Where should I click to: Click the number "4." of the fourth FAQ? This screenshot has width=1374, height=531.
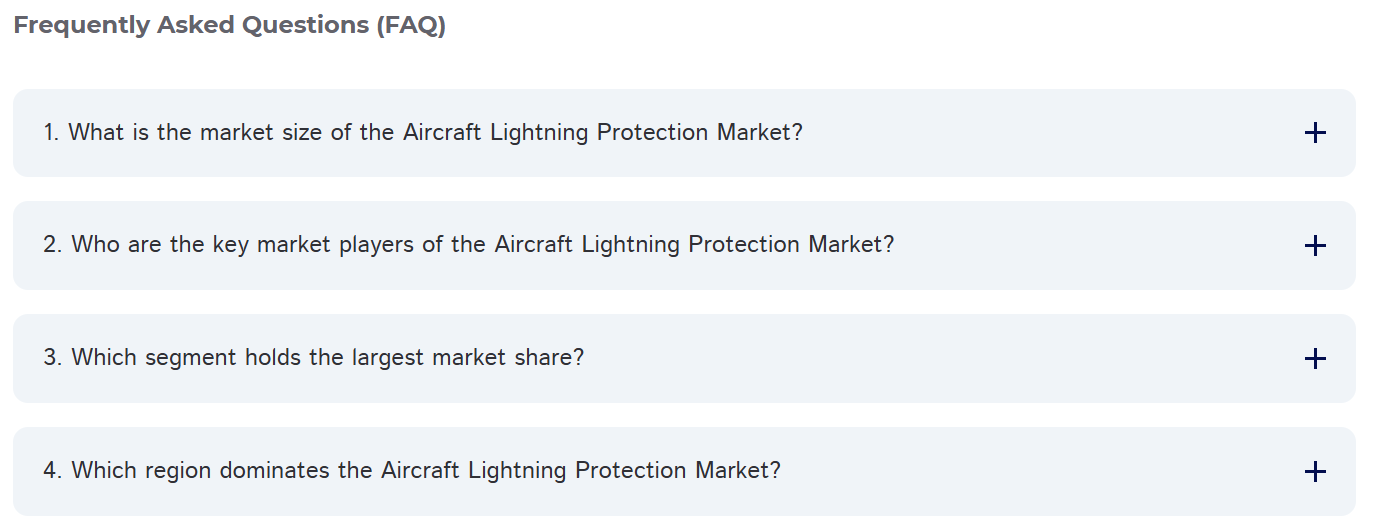point(53,471)
